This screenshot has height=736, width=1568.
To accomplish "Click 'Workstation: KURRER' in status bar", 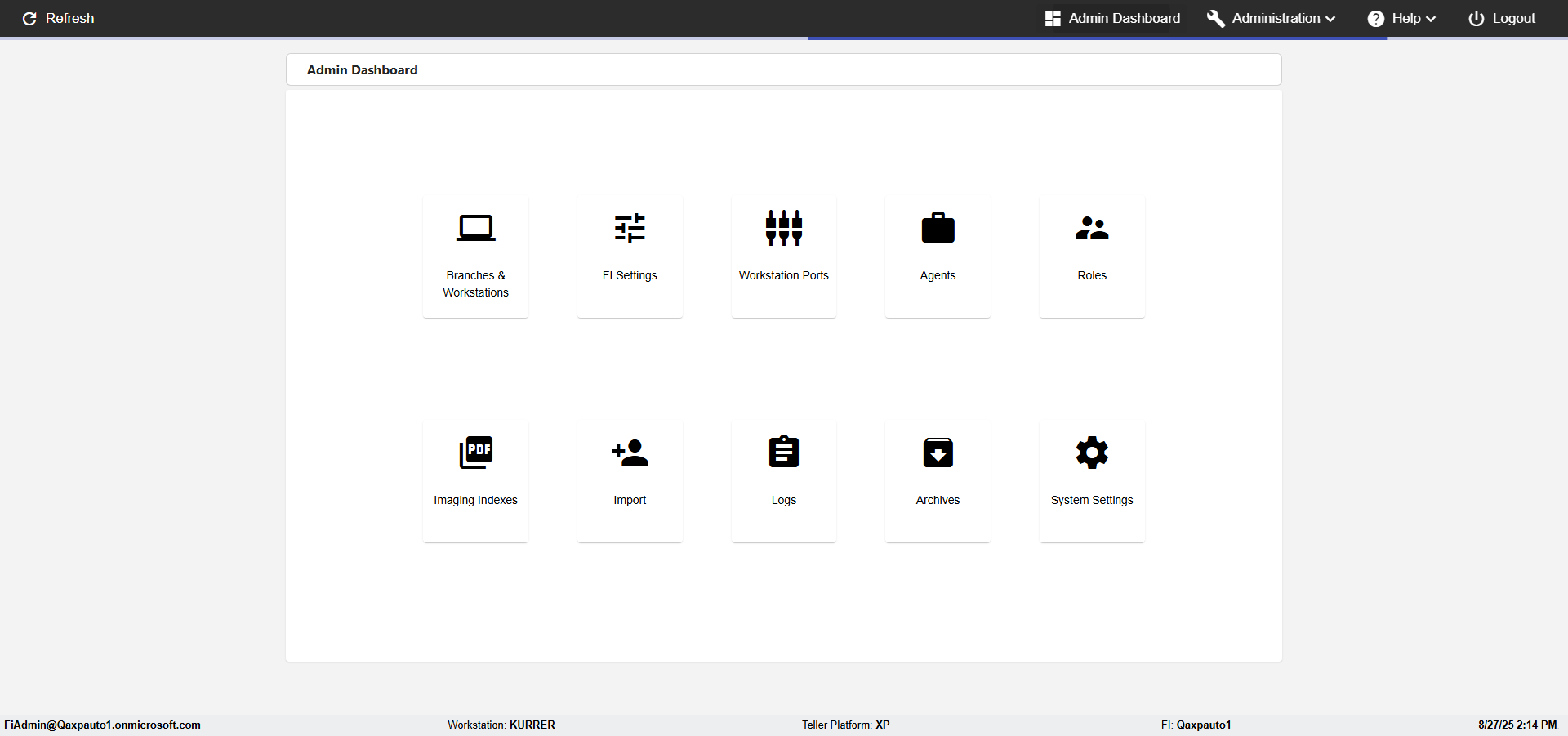I will [501, 725].
